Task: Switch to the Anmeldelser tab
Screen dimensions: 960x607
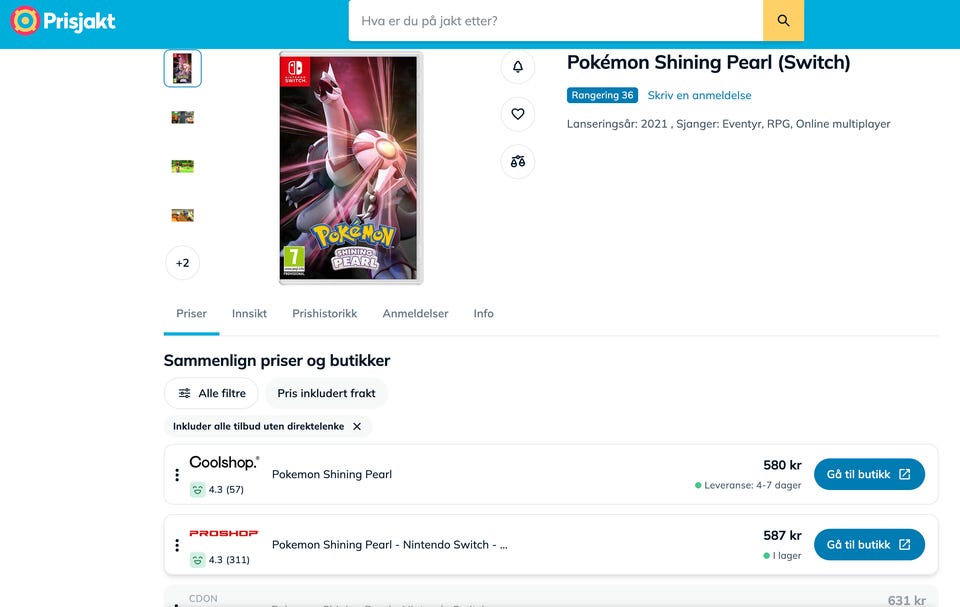Action: pyautogui.click(x=415, y=314)
